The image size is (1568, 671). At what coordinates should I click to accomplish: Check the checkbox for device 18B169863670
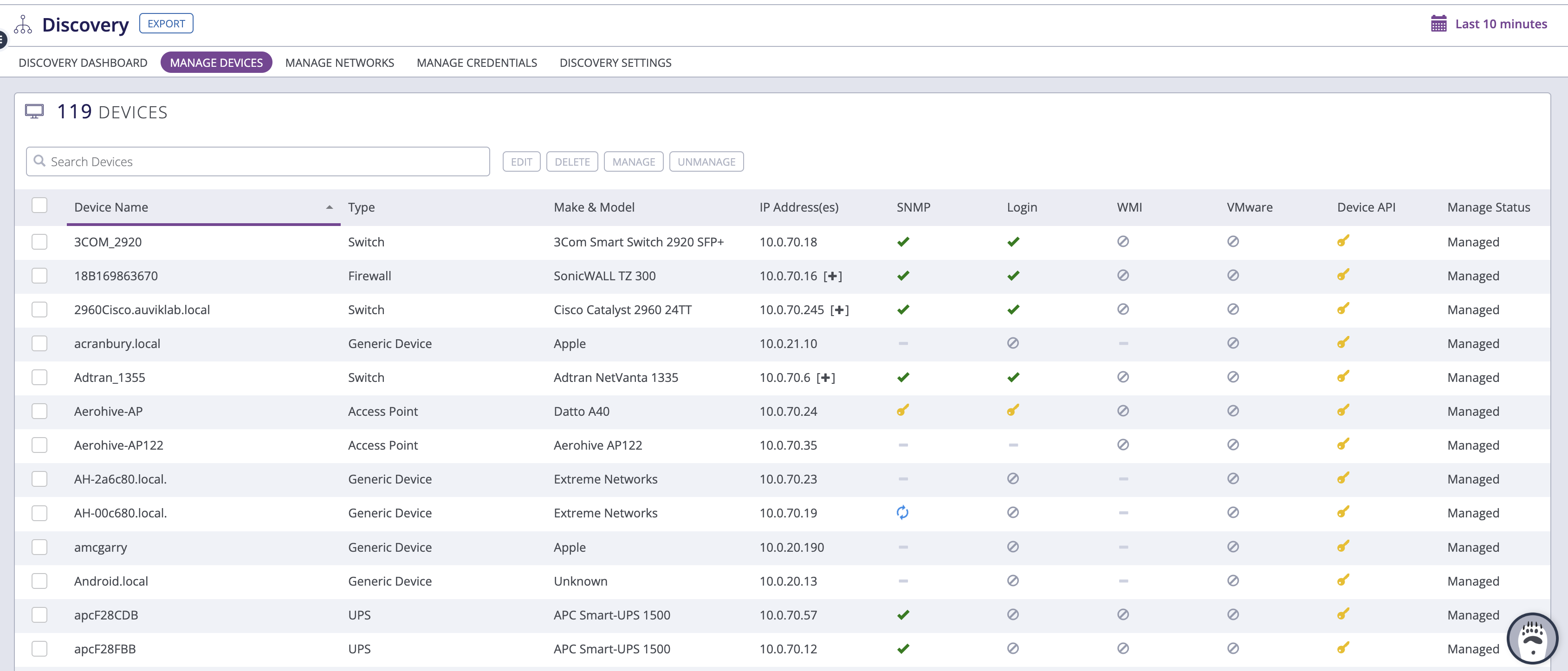(x=39, y=275)
